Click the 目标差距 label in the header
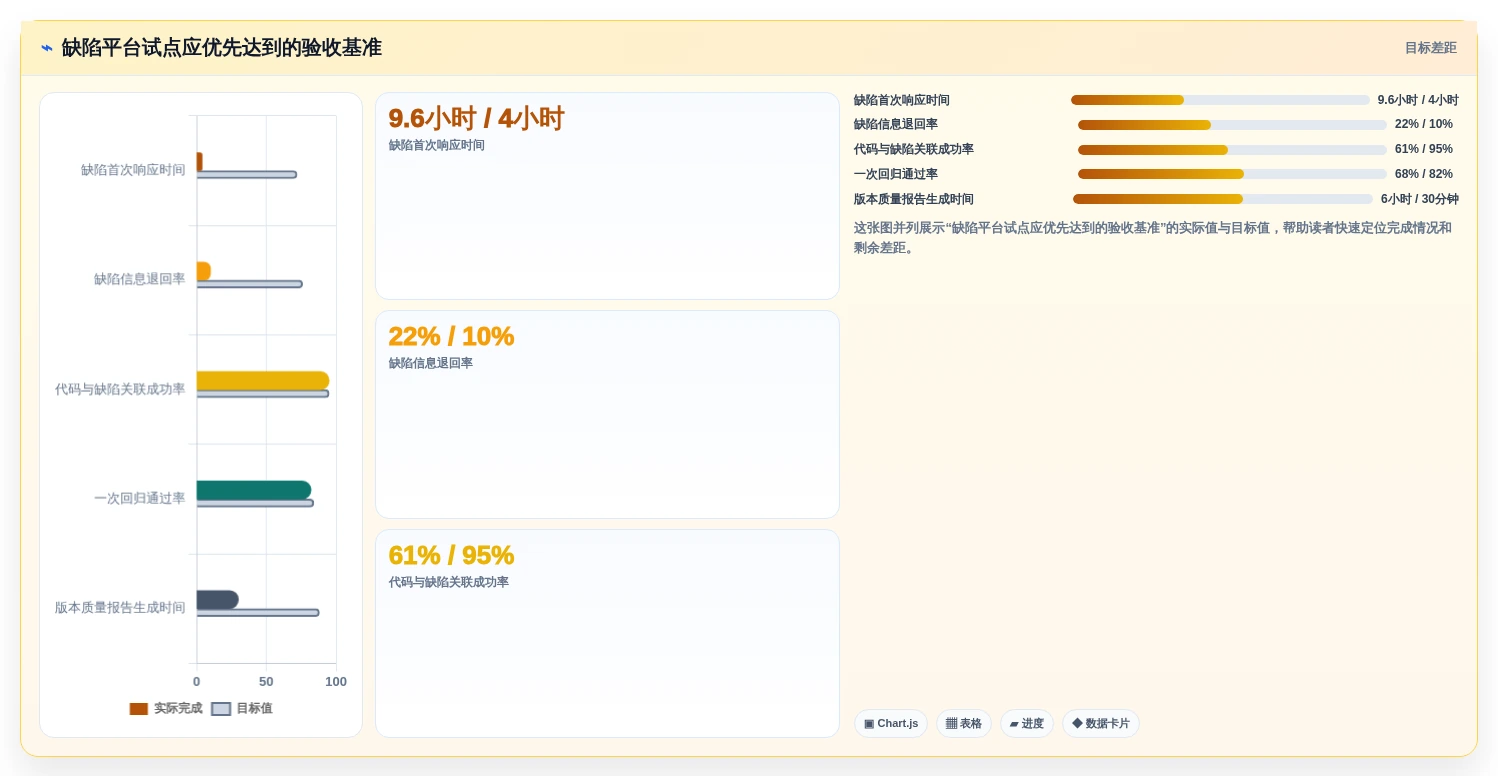 (x=1430, y=48)
